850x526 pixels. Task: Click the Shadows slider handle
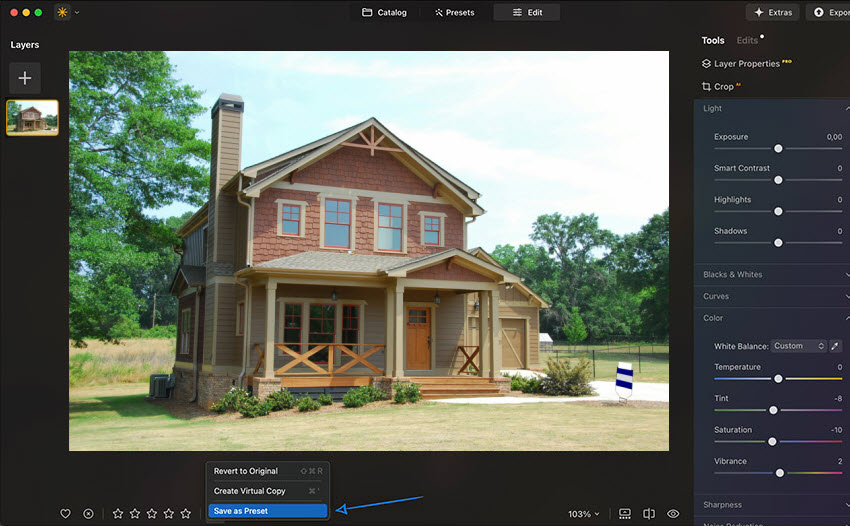pos(778,242)
